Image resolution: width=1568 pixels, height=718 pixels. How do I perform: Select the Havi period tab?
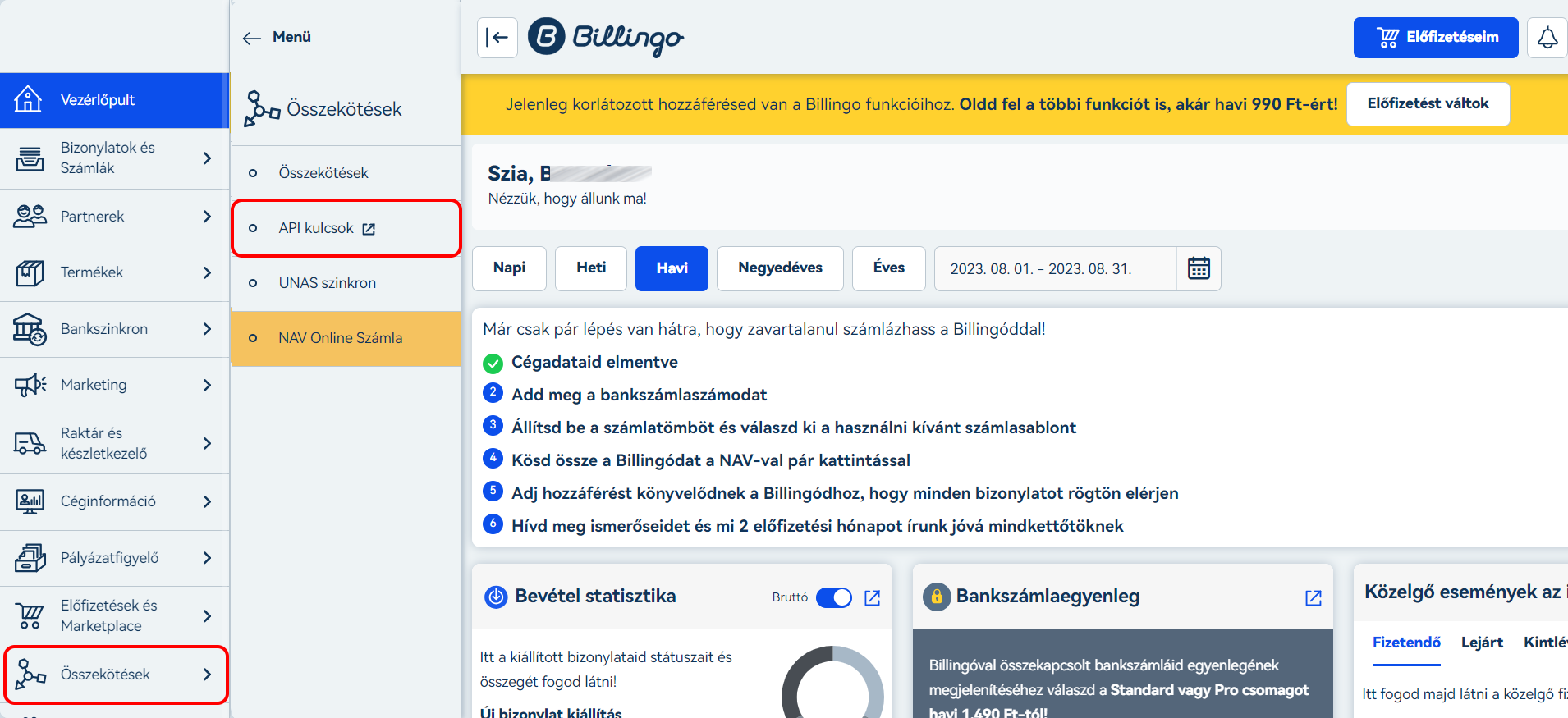coord(672,268)
